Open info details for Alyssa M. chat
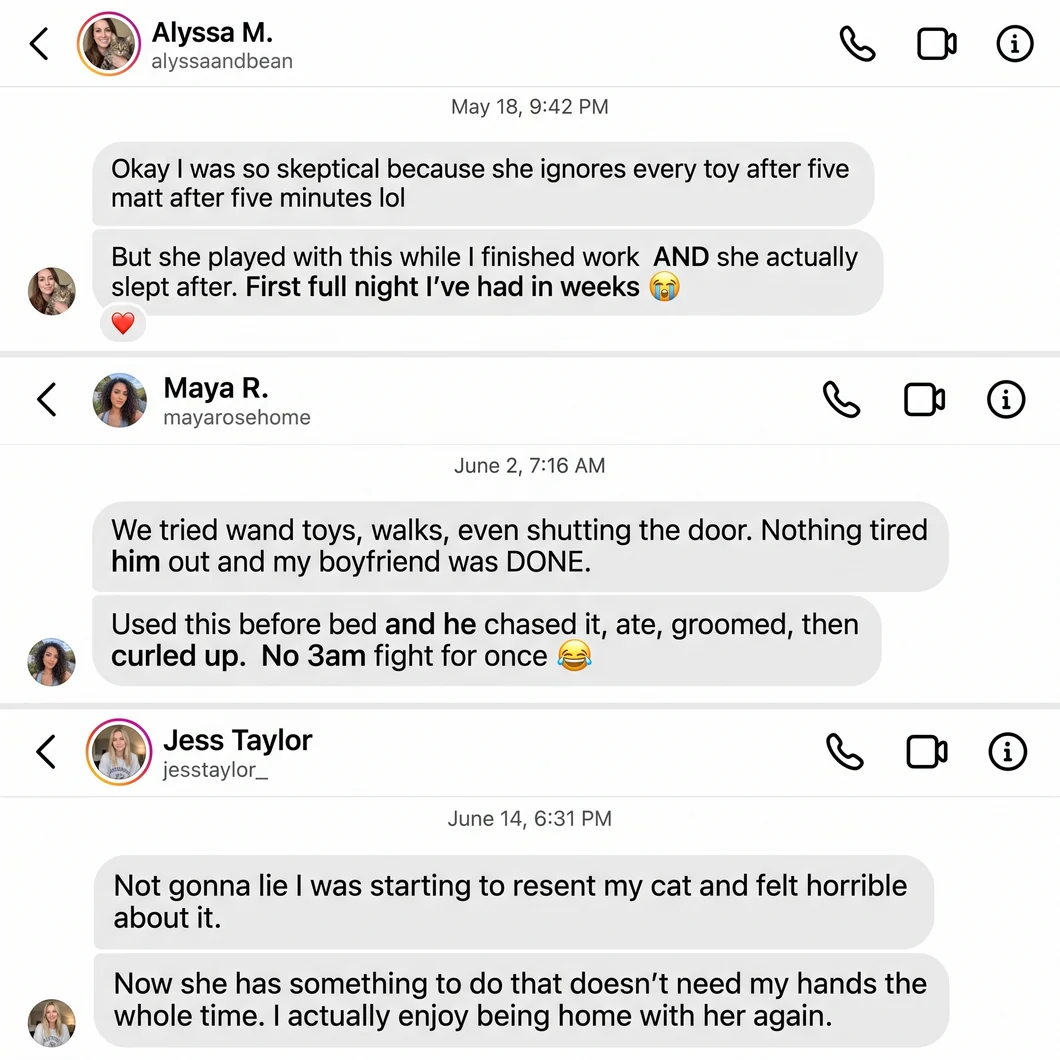Viewport: 1060px width, 1060px height. (x=1015, y=44)
